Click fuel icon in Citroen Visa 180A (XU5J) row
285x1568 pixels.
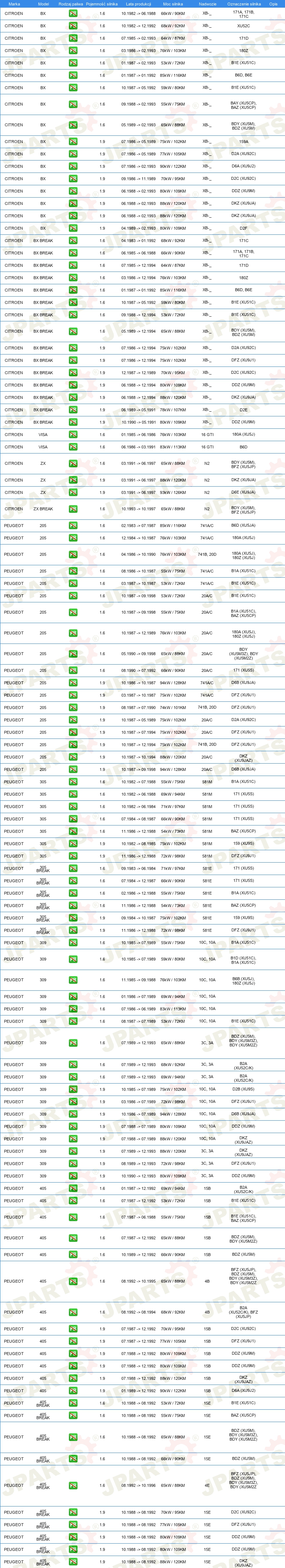pyautogui.click(x=73, y=435)
